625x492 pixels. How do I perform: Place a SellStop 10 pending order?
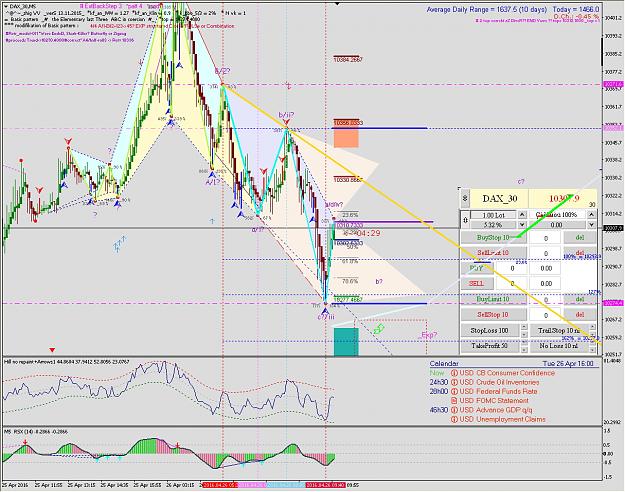click(x=493, y=315)
